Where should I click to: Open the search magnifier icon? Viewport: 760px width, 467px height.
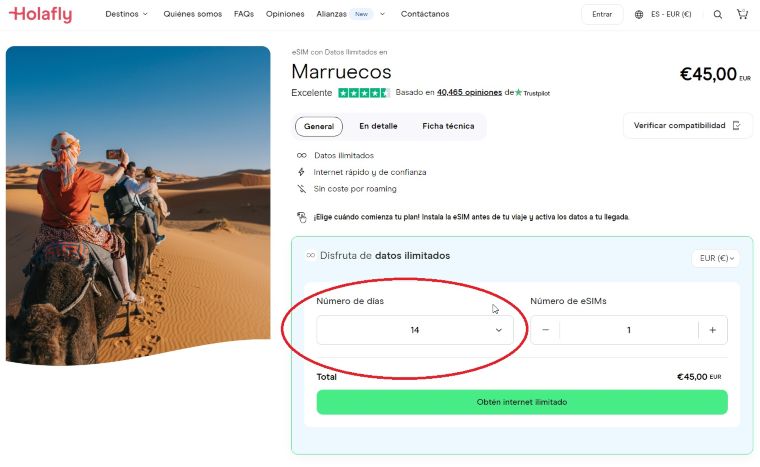tap(718, 14)
